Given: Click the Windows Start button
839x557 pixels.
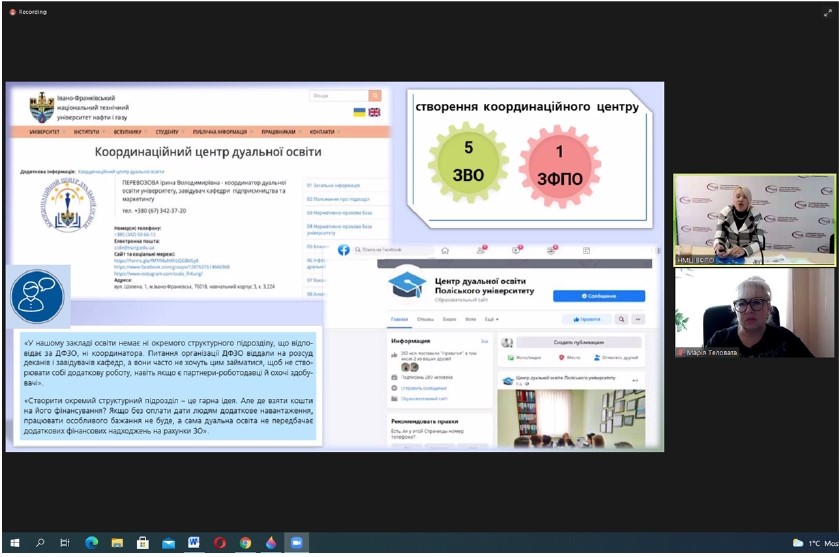Looking at the screenshot, I should click(13, 542).
